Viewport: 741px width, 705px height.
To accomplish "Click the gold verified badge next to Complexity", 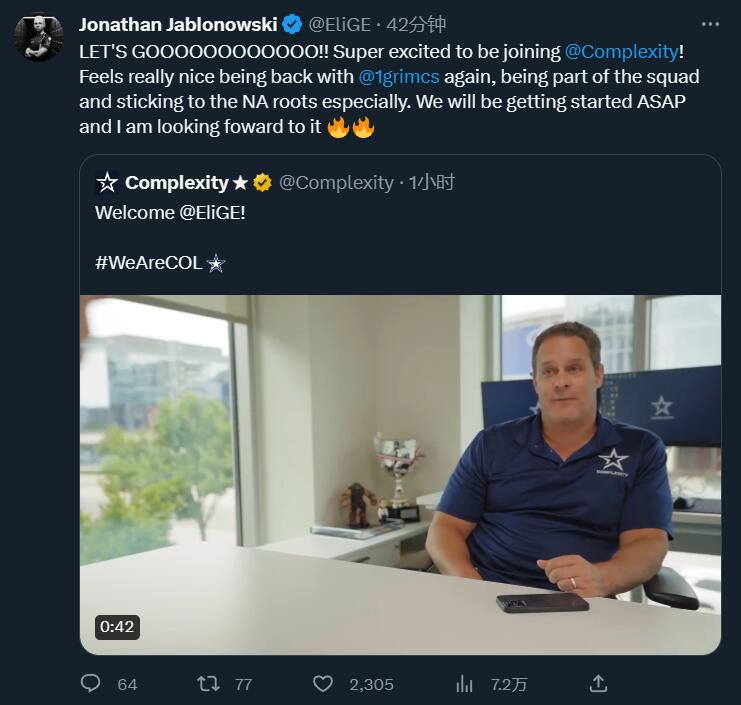I will click(x=263, y=182).
